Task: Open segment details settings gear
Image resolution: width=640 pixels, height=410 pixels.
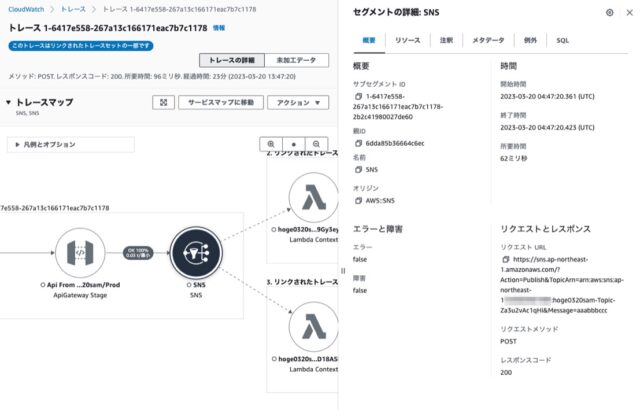Action: click(609, 13)
